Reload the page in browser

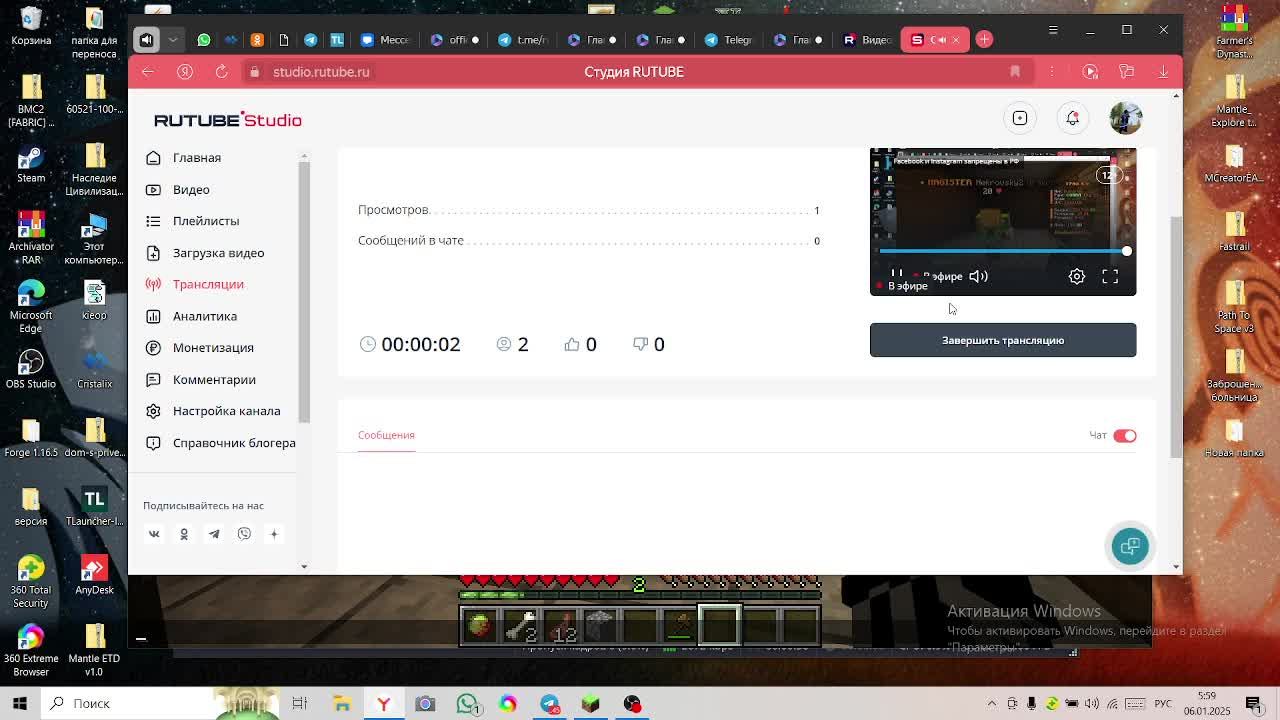(x=222, y=72)
